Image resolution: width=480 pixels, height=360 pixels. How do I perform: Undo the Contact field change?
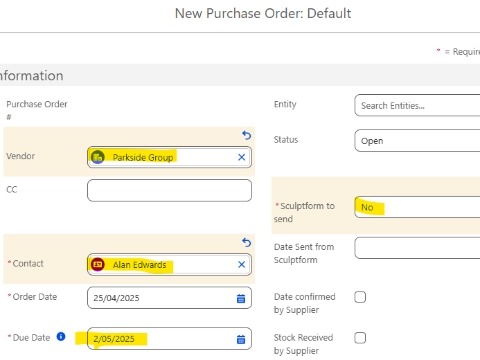[247, 242]
